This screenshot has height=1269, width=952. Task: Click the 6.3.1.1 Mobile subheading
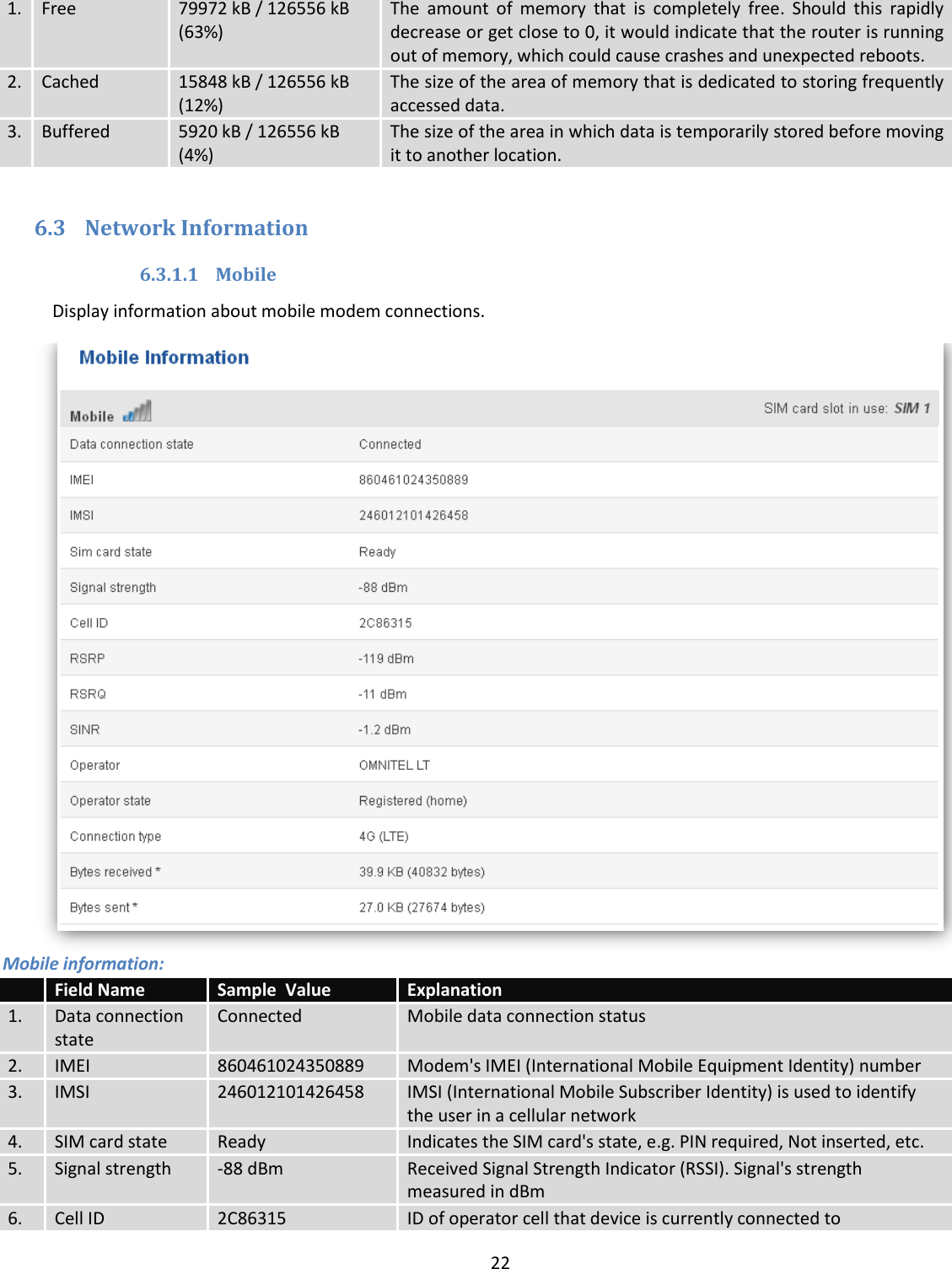(x=208, y=273)
